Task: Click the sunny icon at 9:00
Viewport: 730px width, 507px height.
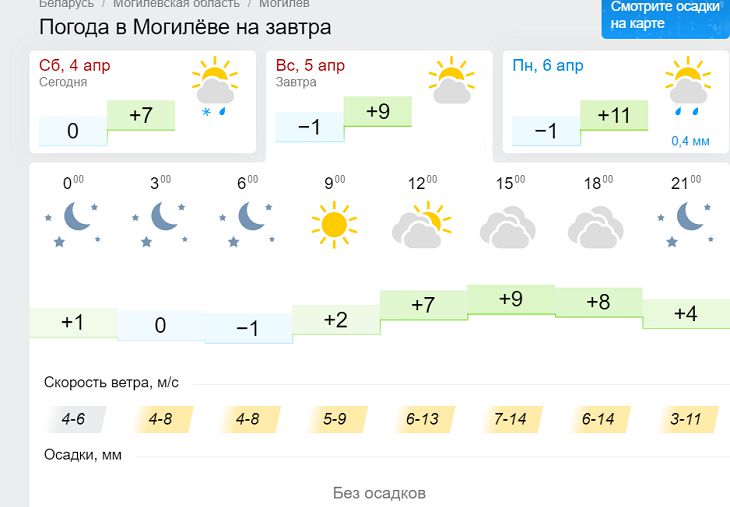Action: click(334, 223)
